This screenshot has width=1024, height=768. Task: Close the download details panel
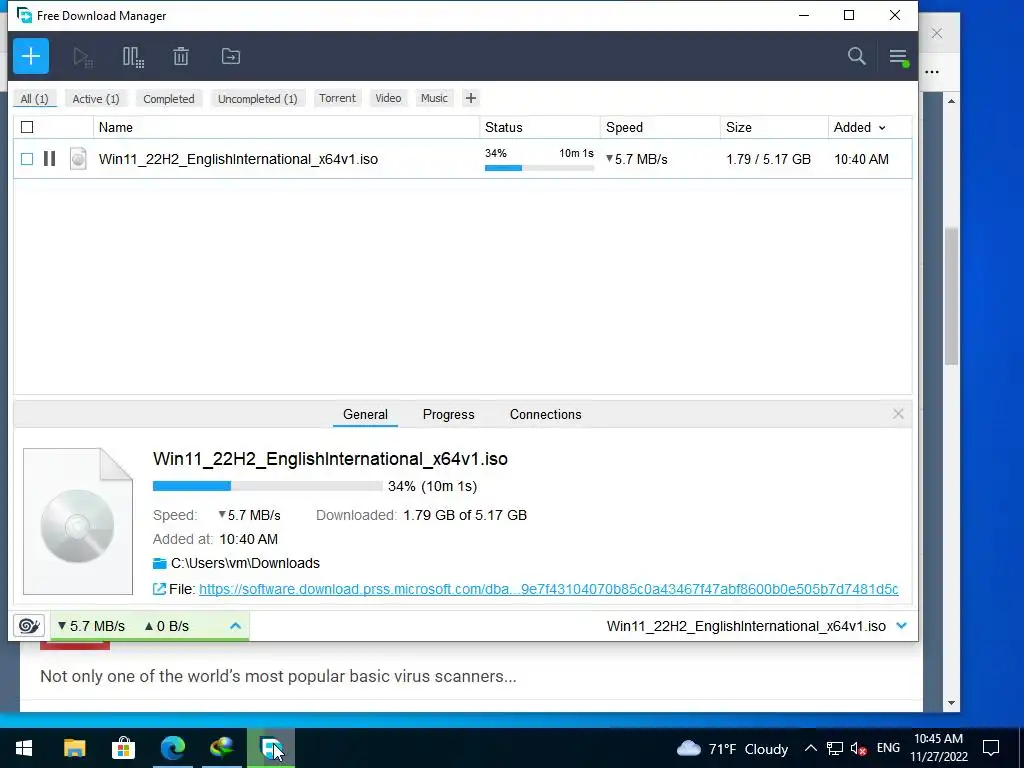click(899, 414)
